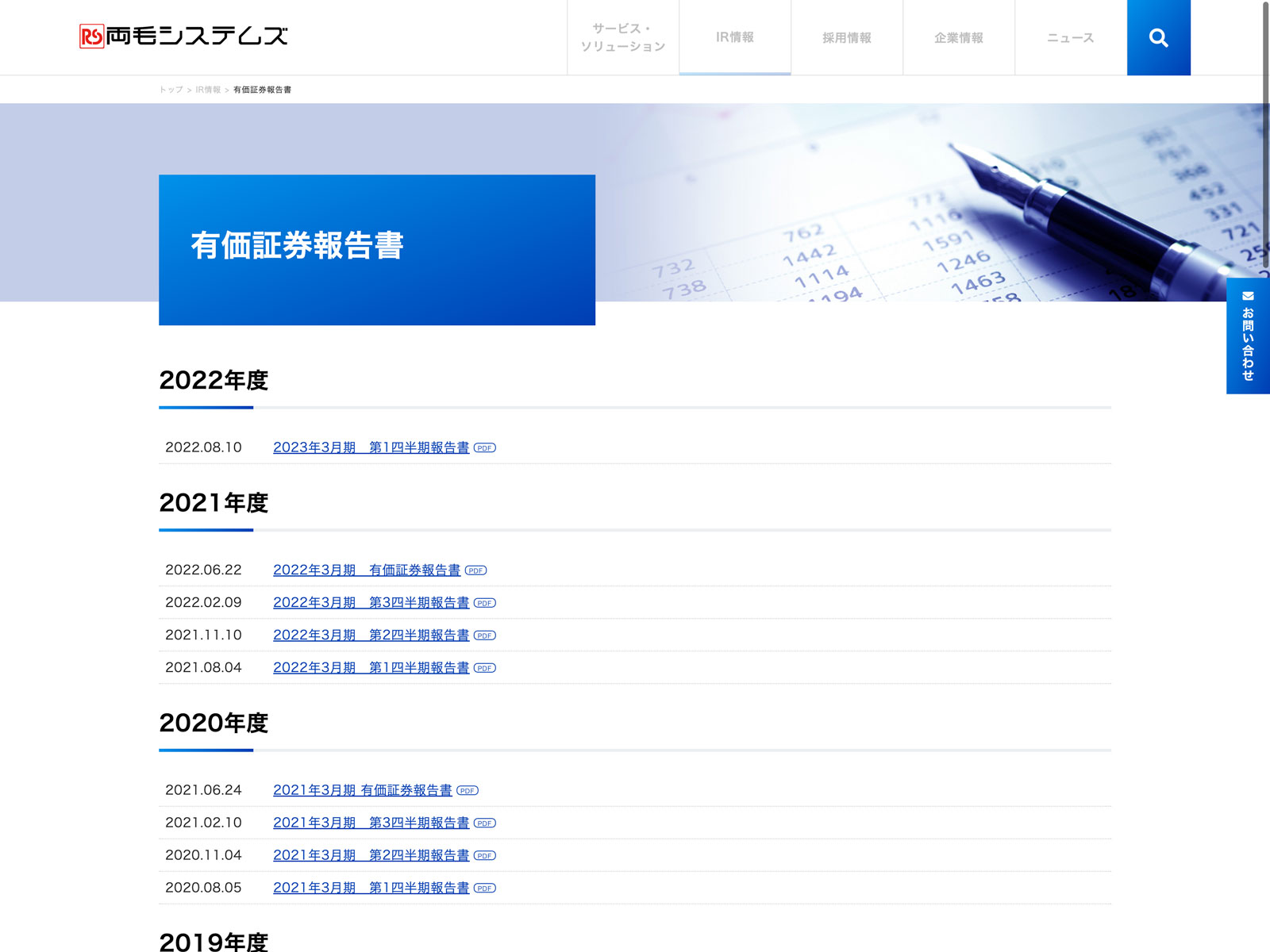This screenshot has width=1270, height=952.
Task: Click the Ryomo Systems logo
Action: 183,36
